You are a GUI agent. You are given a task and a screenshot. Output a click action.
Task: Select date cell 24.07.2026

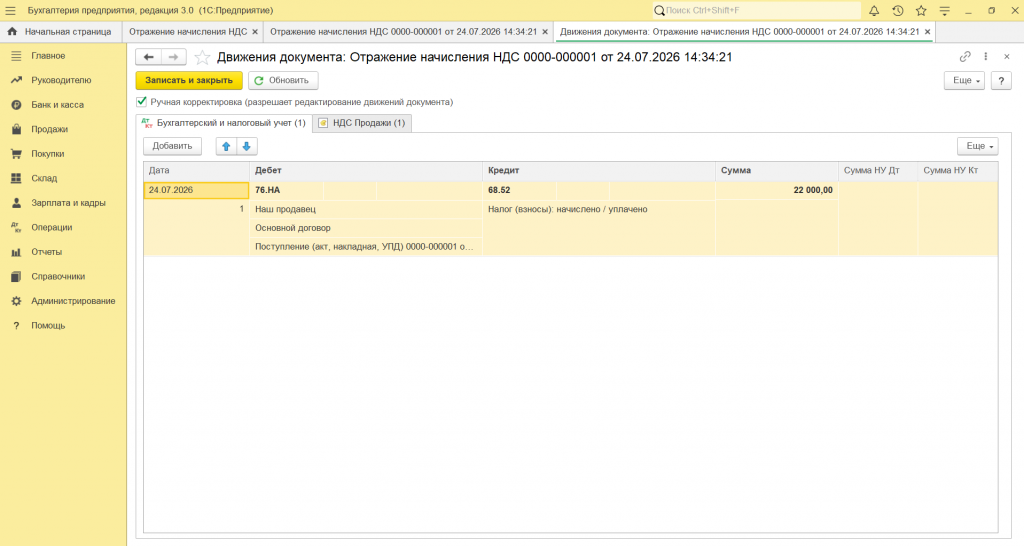(x=196, y=190)
